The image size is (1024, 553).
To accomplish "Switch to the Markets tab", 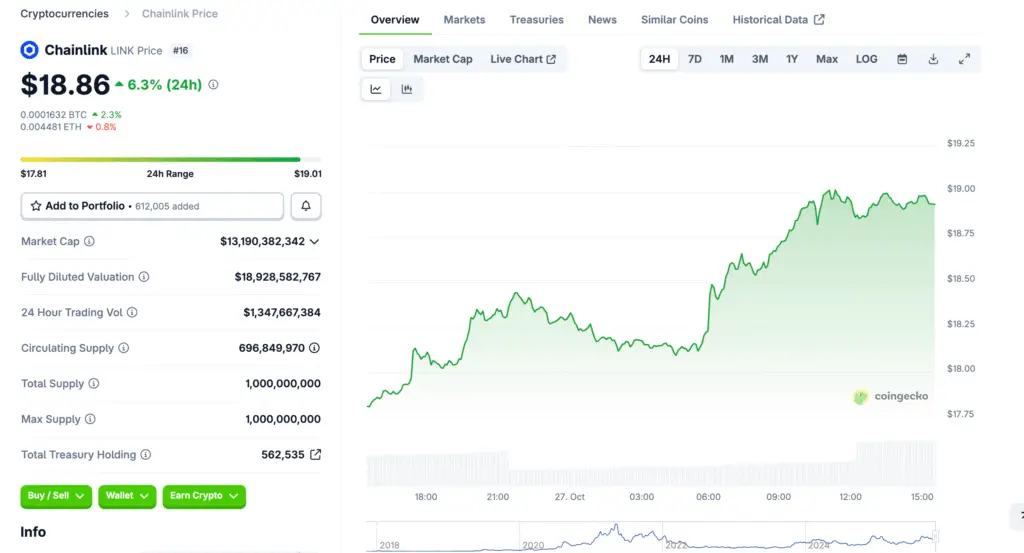I will tap(464, 20).
